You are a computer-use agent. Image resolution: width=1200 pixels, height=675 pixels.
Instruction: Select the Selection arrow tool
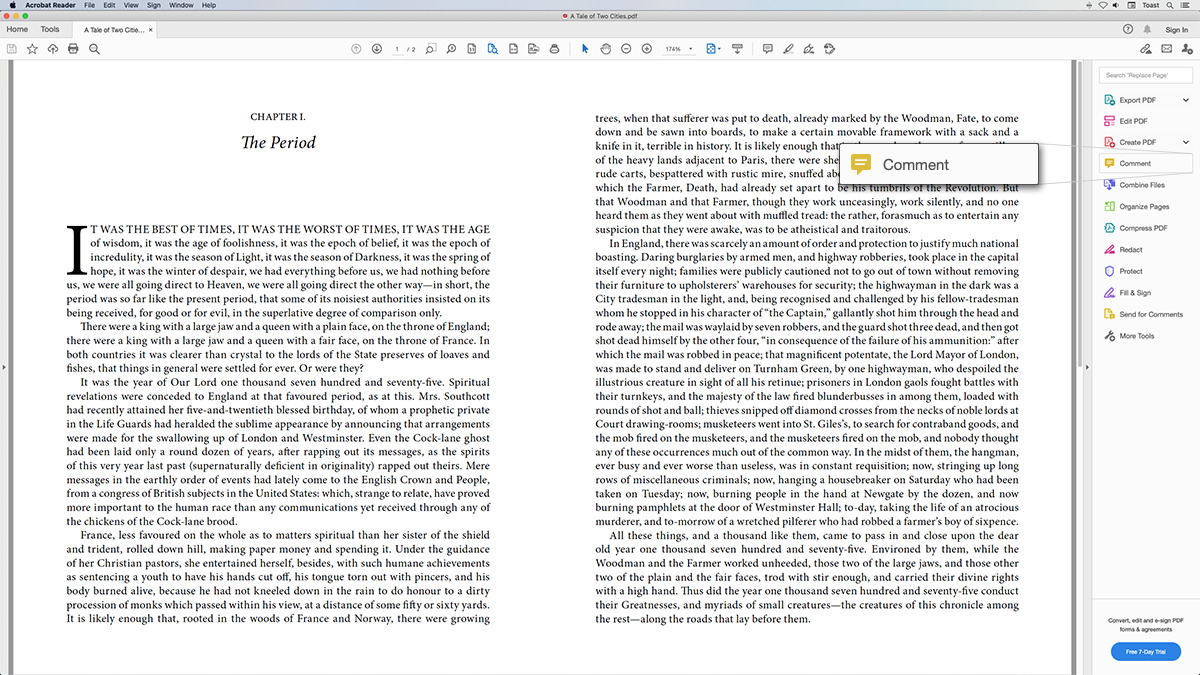tap(585, 49)
